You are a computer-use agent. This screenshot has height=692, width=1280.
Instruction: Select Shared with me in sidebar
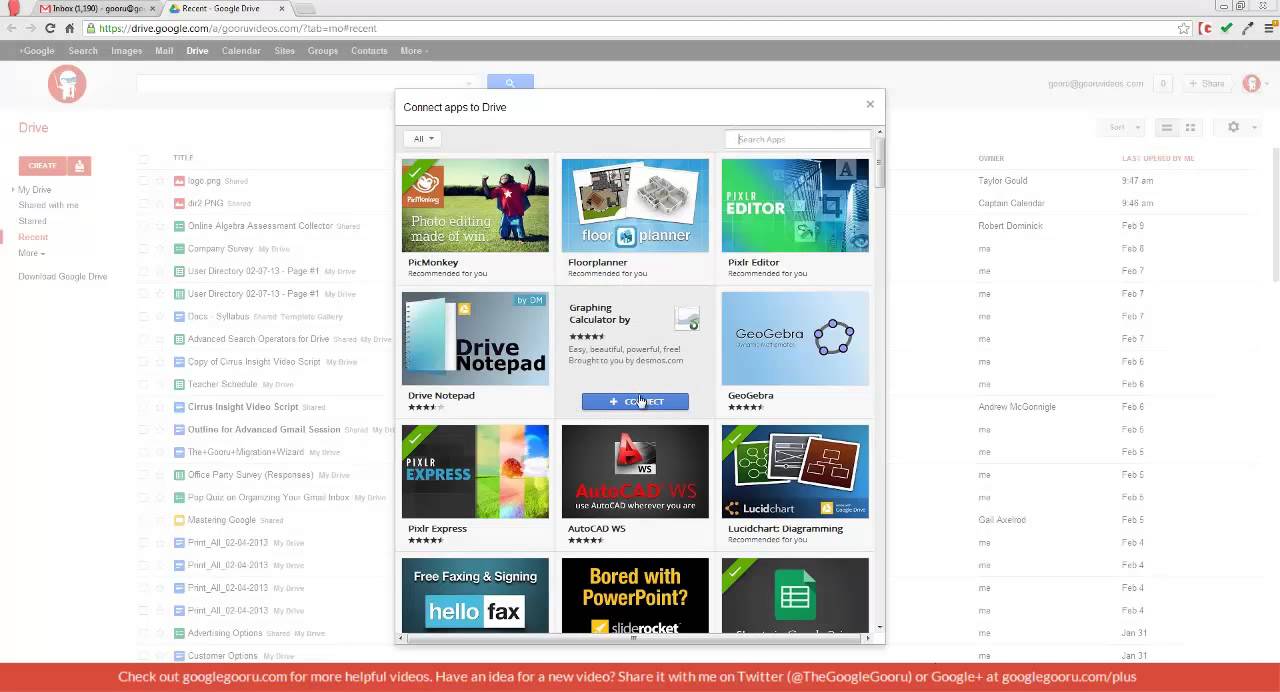pyautogui.click(x=48, y=205)
